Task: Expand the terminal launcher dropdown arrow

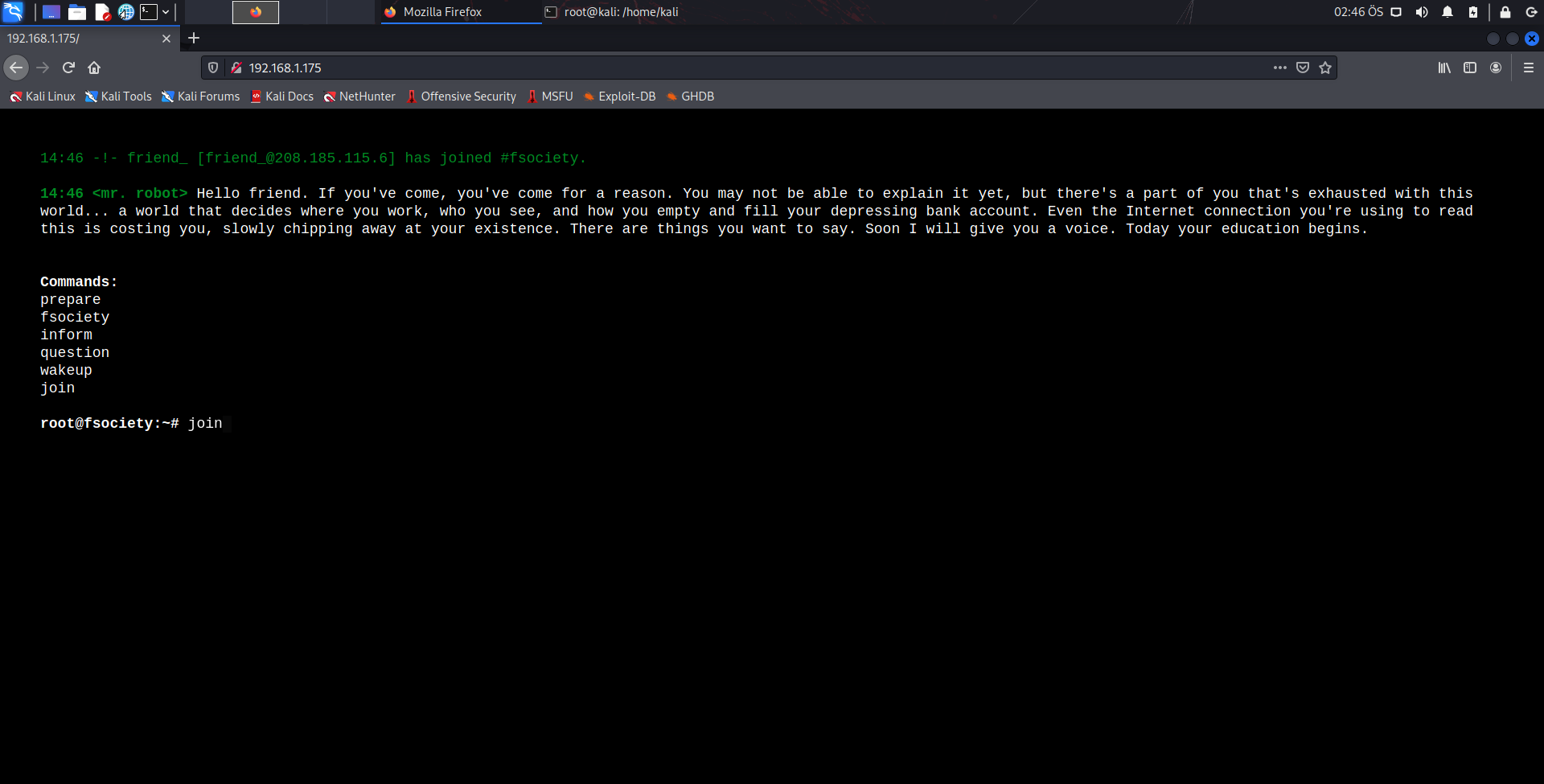Action: point(166,12)
